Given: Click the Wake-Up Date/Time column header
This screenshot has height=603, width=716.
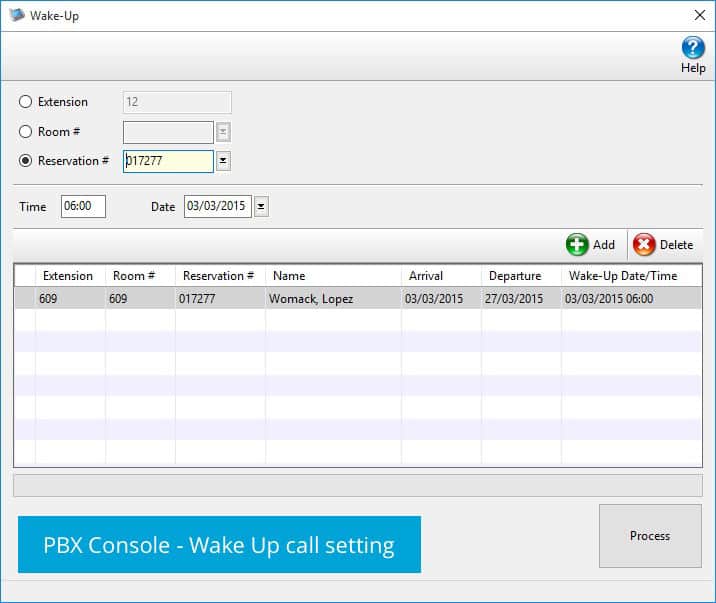Looking at the screenshot, I should tap(622, 276).
